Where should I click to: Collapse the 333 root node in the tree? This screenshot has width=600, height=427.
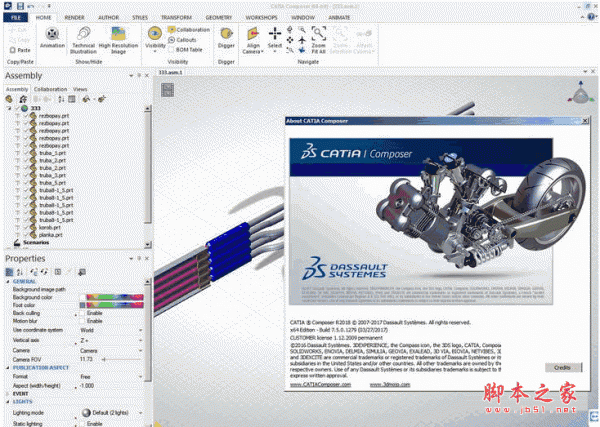[9, 108]
